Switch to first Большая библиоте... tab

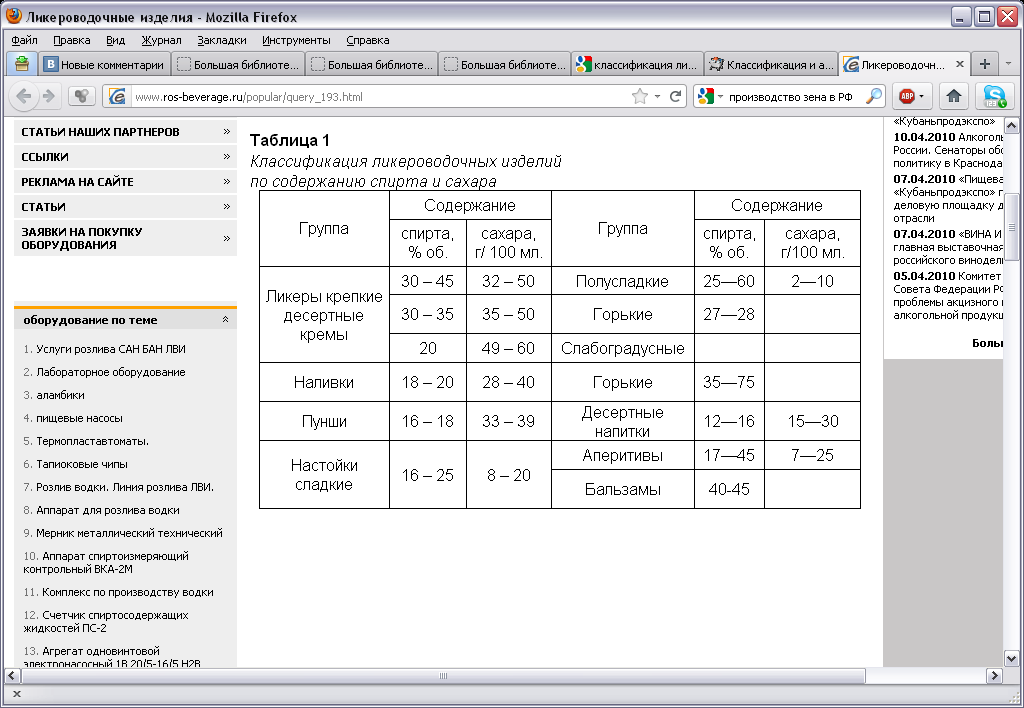pos(238,64)
